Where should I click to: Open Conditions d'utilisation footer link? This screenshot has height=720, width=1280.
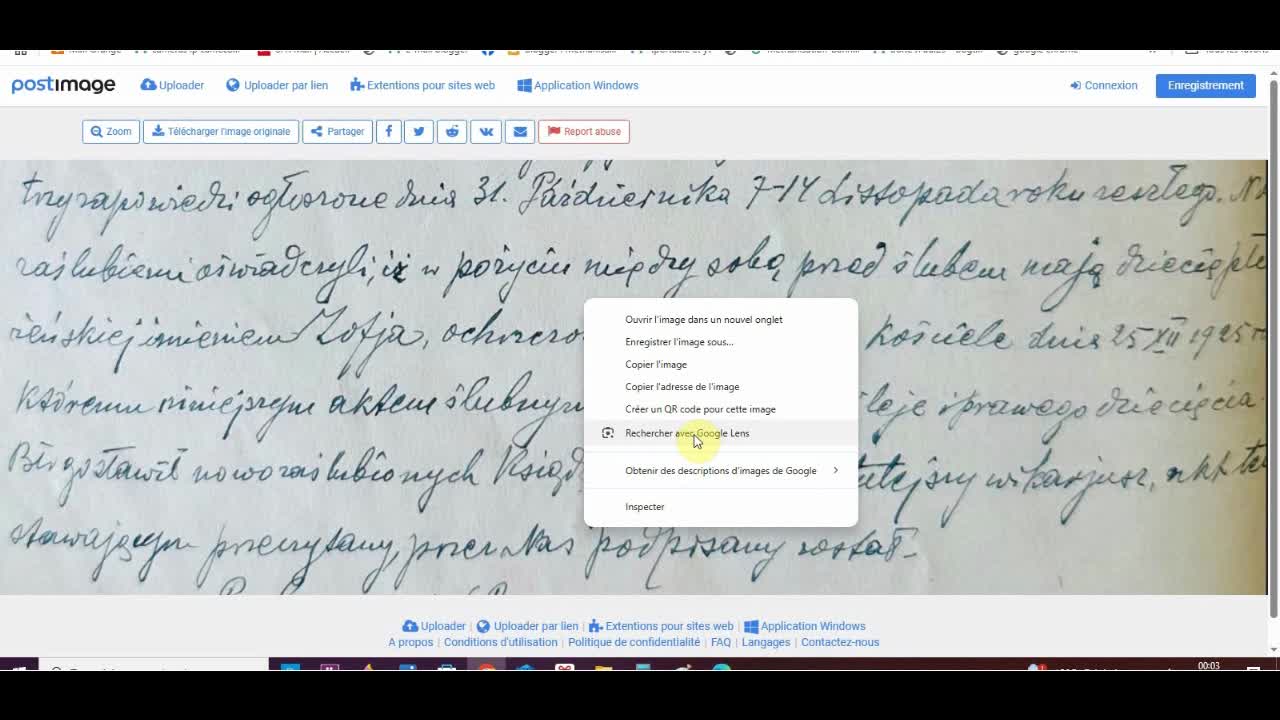coord(501,642)
